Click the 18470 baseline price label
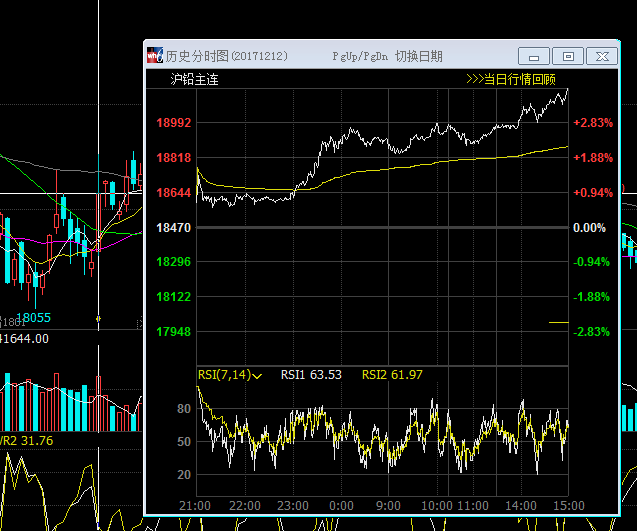The image size is (637, 531). coord(174,228)
